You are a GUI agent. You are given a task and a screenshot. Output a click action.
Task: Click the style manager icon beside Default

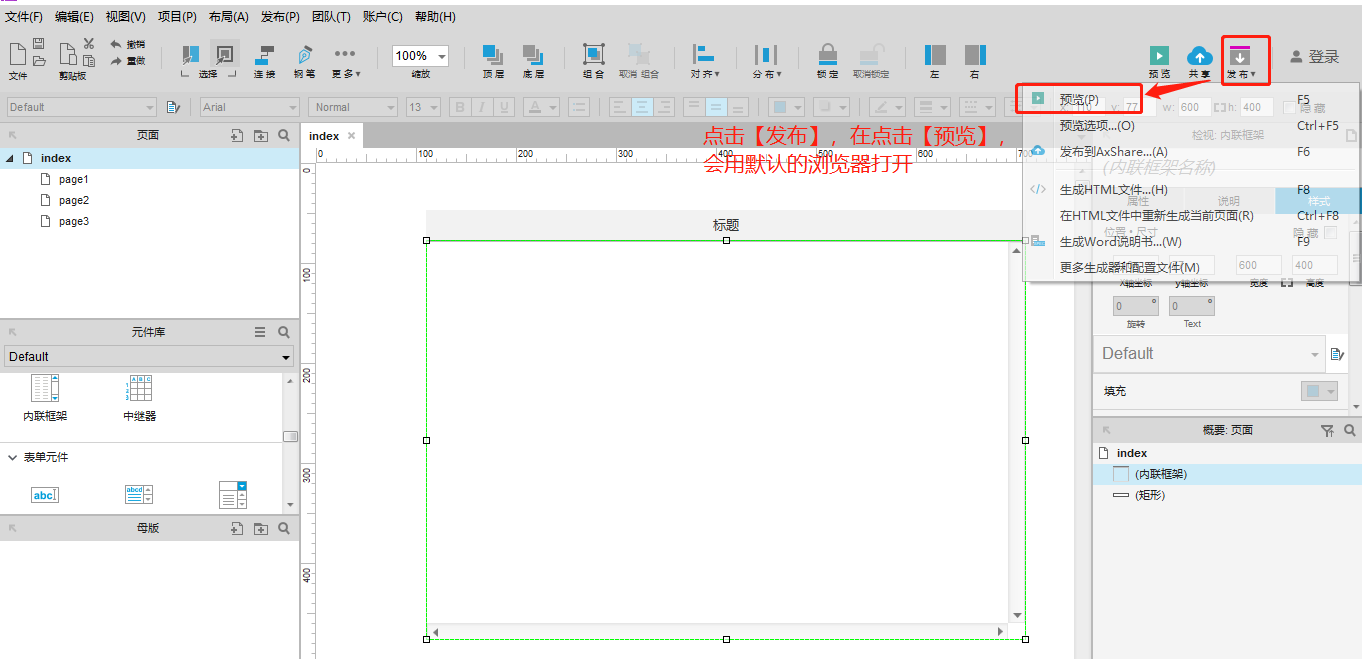tap(173, 107)
